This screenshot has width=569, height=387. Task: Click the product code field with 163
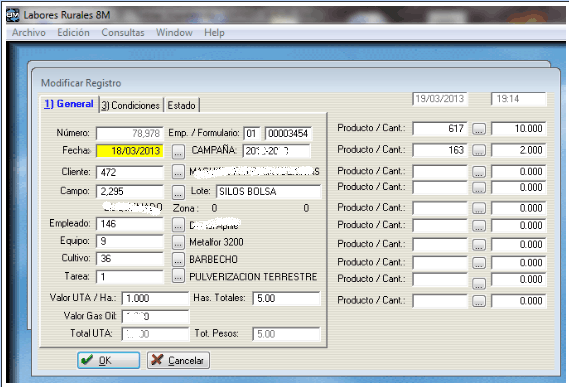point(440,150)
